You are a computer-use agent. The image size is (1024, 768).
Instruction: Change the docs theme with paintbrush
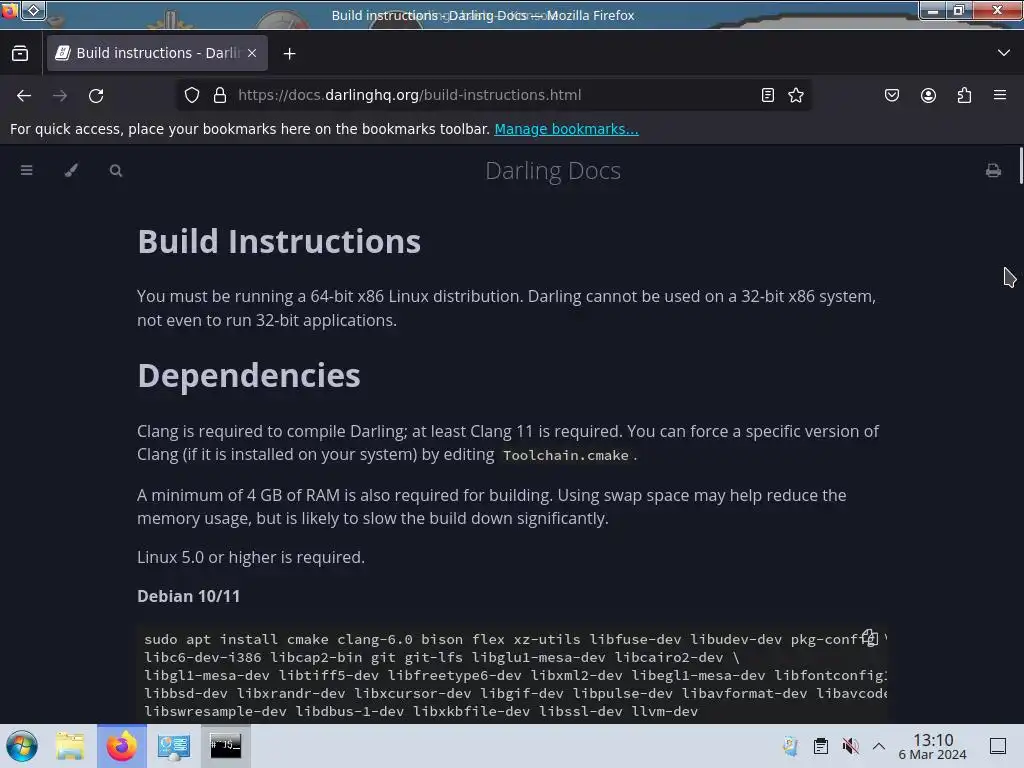point(71,170)
